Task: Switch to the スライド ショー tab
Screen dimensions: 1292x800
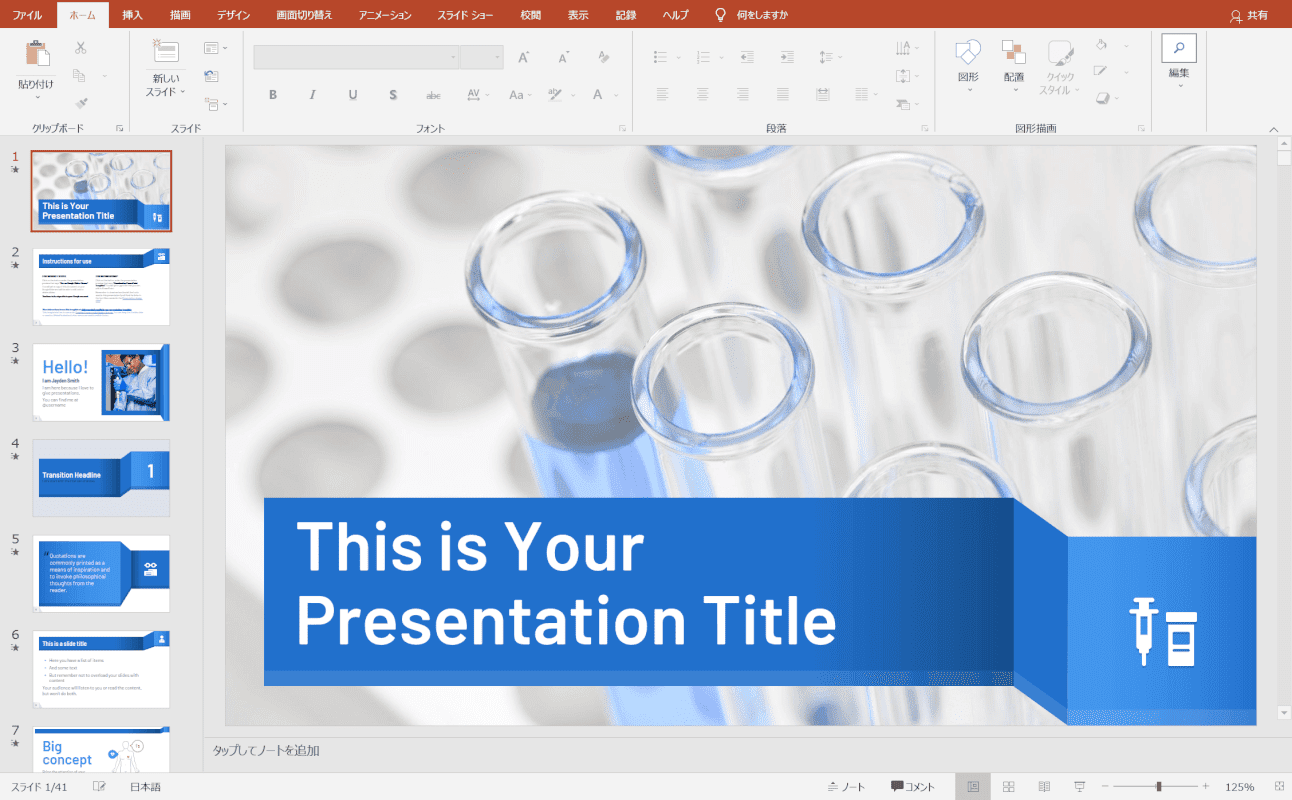Action: tap(465, 15)
